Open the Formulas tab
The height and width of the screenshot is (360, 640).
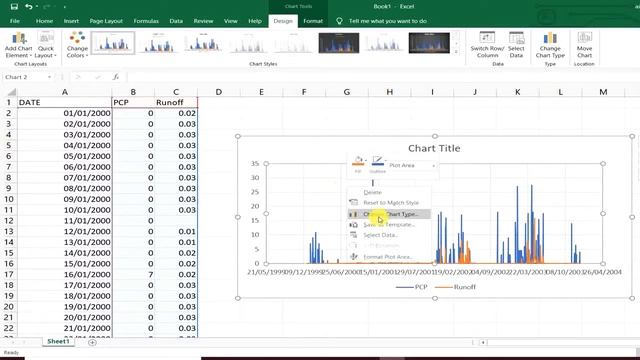[x=146, y=21]
